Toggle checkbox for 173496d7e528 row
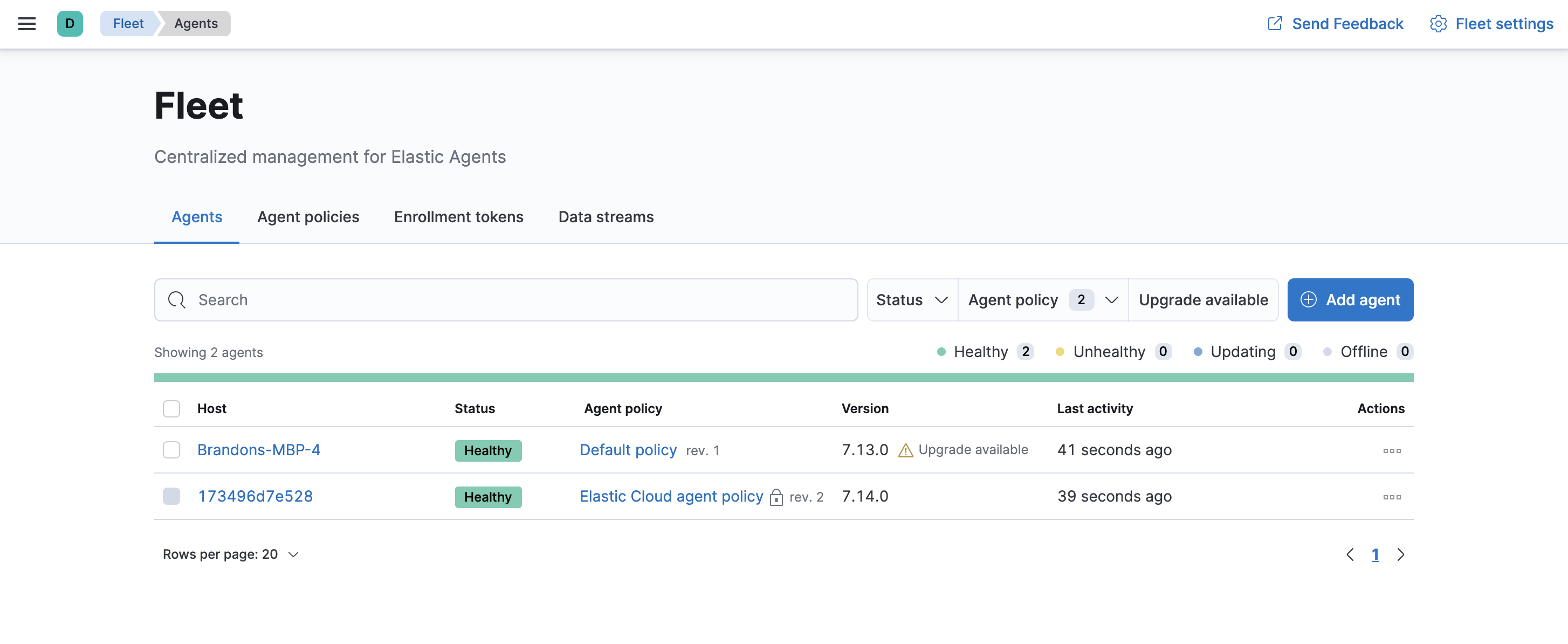Viewport: 1568px width, 644px height. click(172, 495)
